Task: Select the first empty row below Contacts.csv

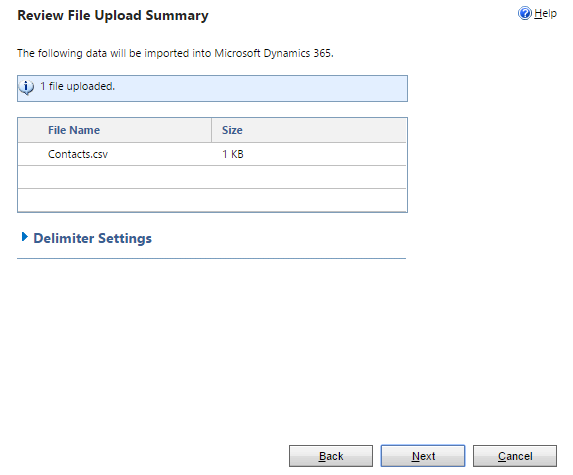Action: pyautogui.click(x=212, y=177)
